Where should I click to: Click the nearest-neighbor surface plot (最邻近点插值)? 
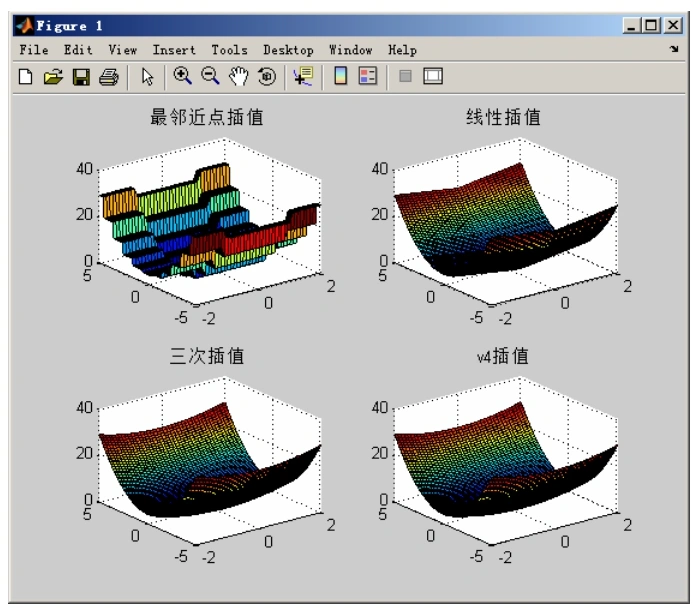click(x=209, y=222)
